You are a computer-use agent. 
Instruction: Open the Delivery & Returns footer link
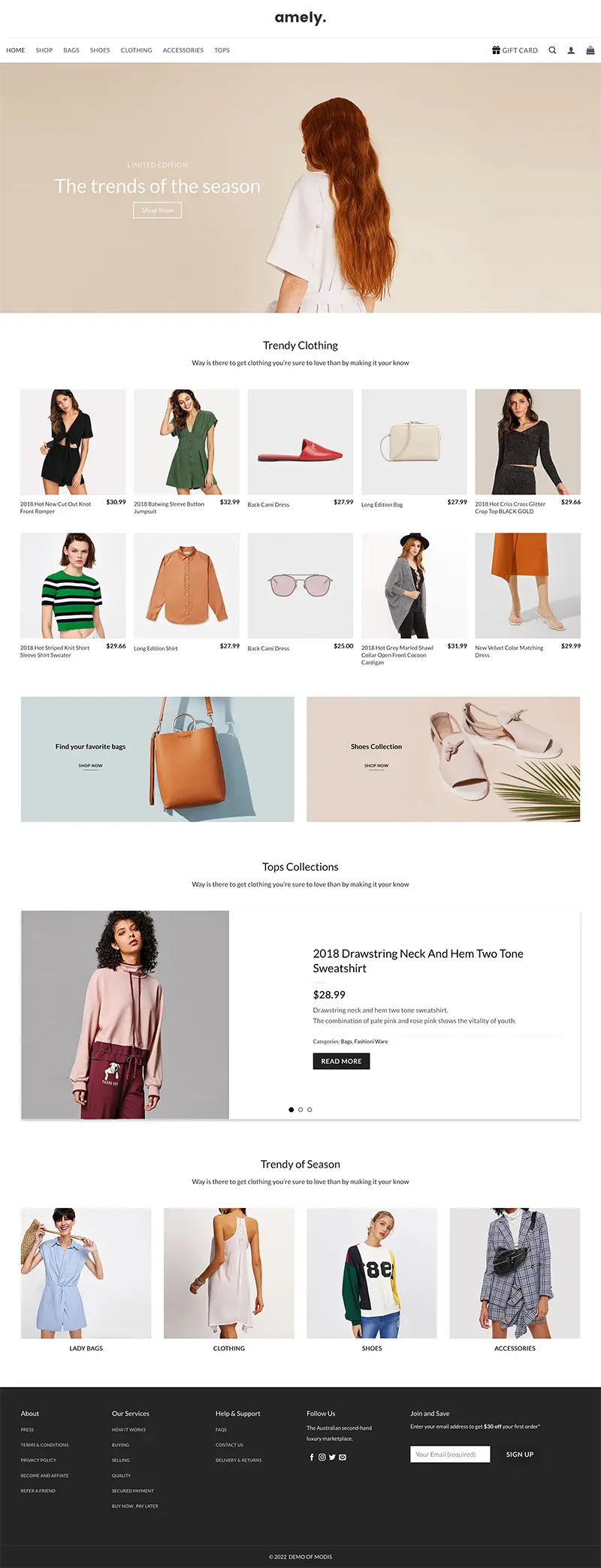click(x=239, y=1460)
